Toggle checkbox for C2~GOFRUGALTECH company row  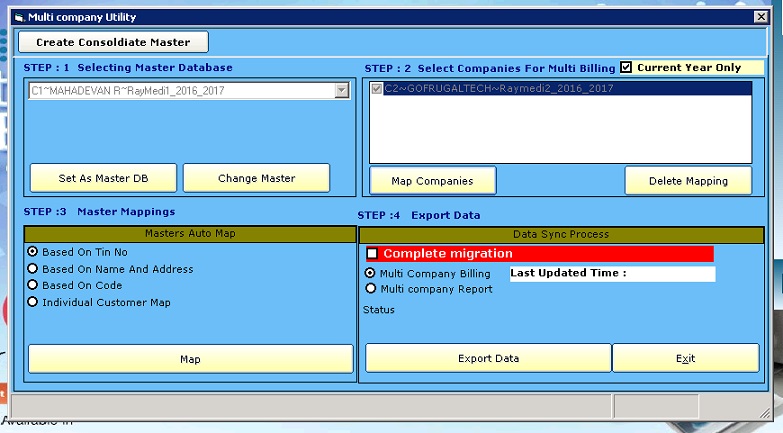click(x=377, y=88)
